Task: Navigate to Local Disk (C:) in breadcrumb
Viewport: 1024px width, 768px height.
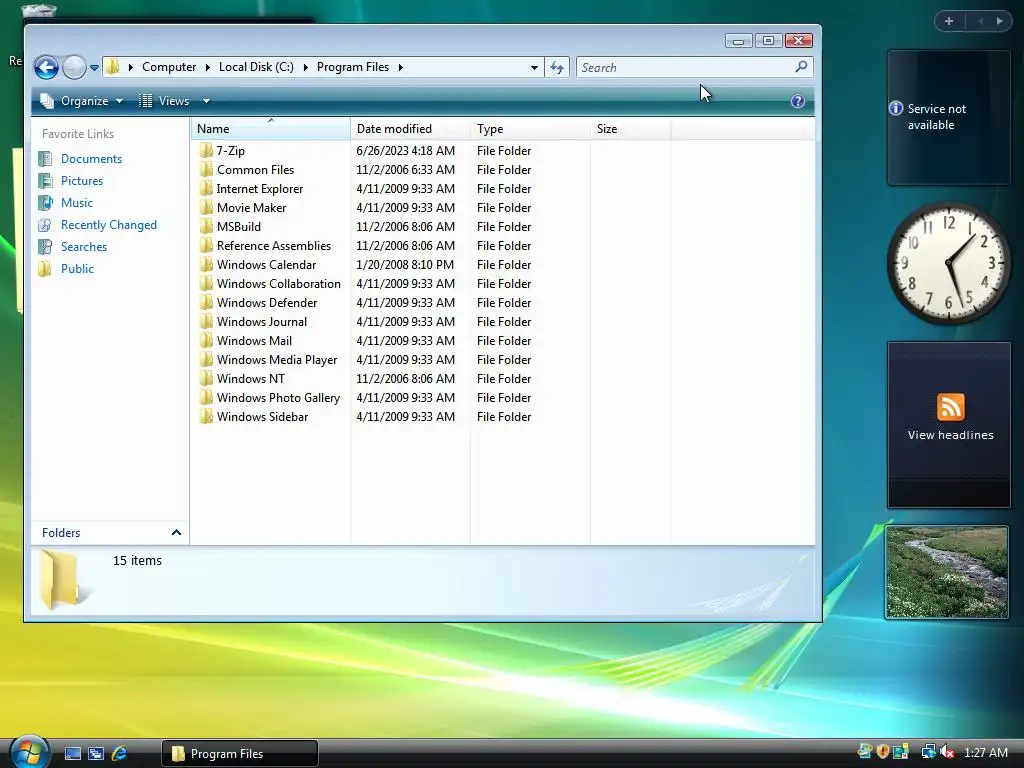Action: (x=256, y=67)
